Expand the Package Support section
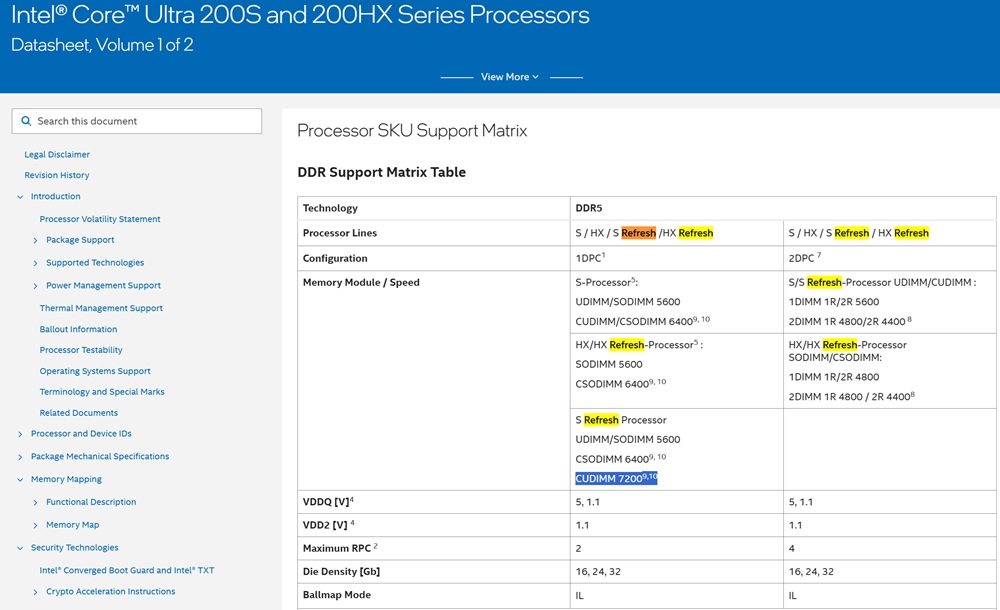1000x610 pixels. tap(33, 240)
